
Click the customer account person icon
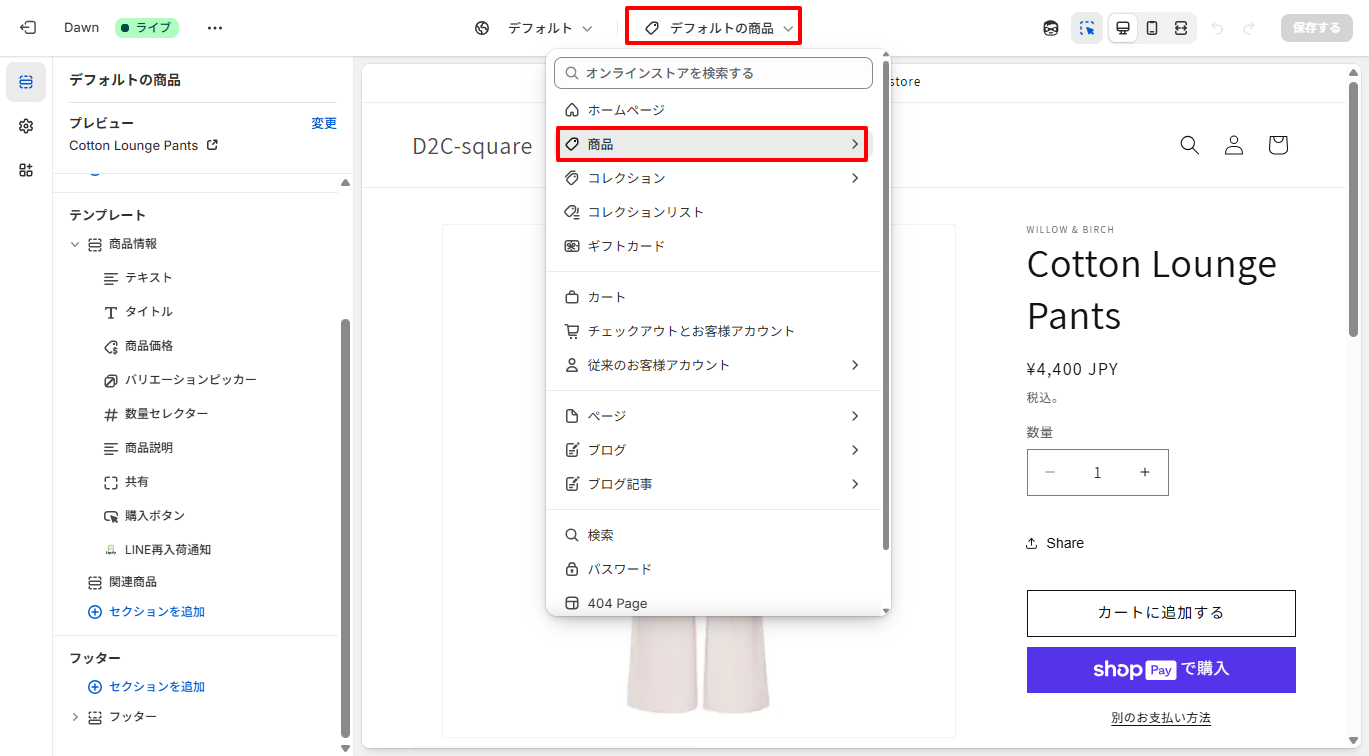point(1234,145)
